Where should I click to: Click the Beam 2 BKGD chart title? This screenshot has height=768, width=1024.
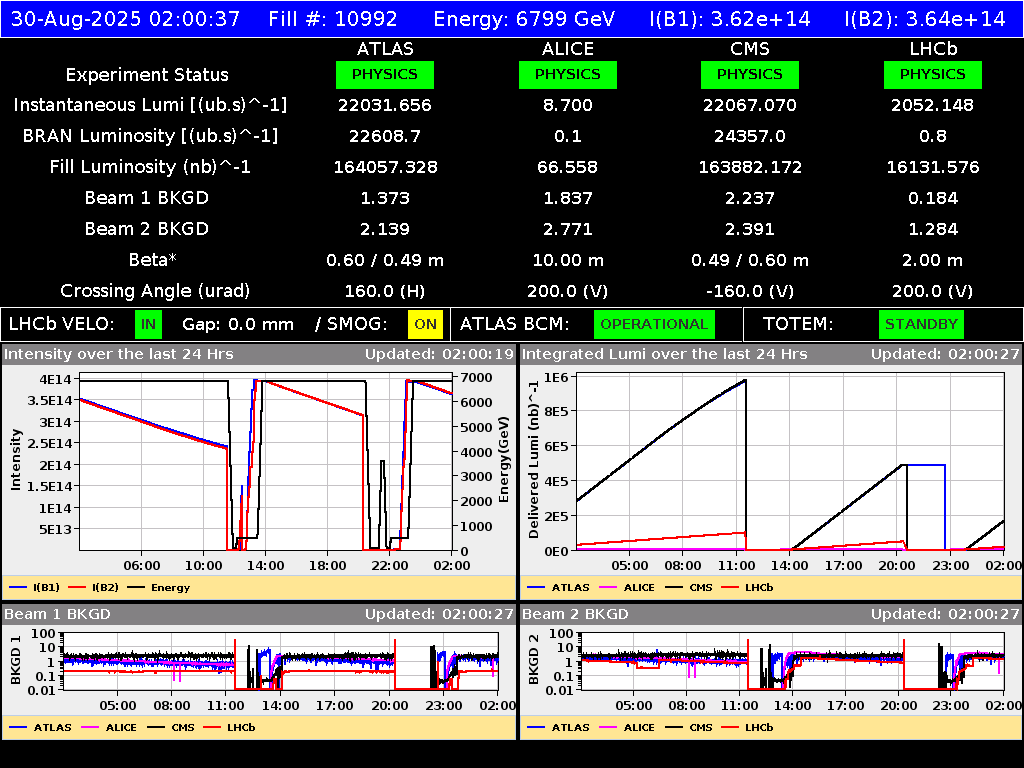point(575,614)
